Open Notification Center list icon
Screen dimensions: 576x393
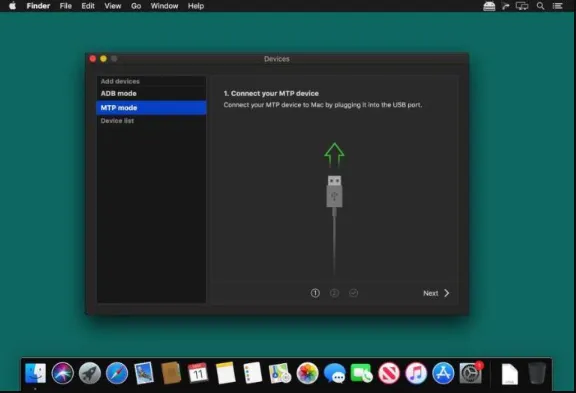(558, 6)
